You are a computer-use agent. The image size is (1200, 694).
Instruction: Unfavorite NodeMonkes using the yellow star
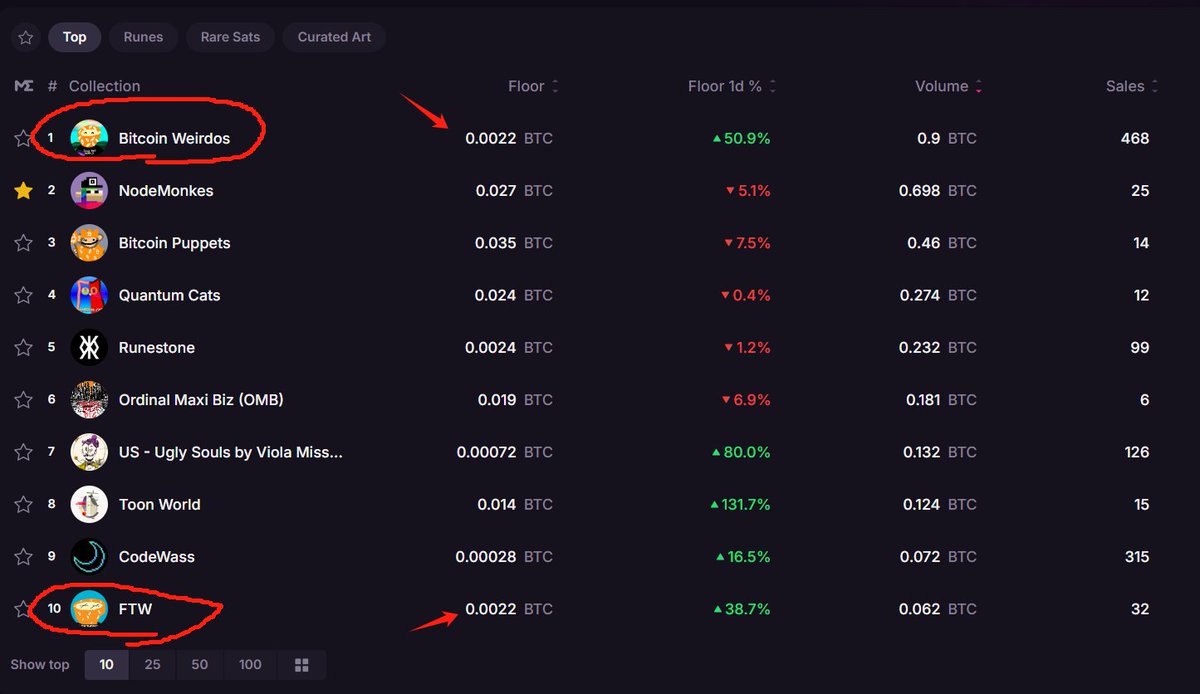point(23,190)
